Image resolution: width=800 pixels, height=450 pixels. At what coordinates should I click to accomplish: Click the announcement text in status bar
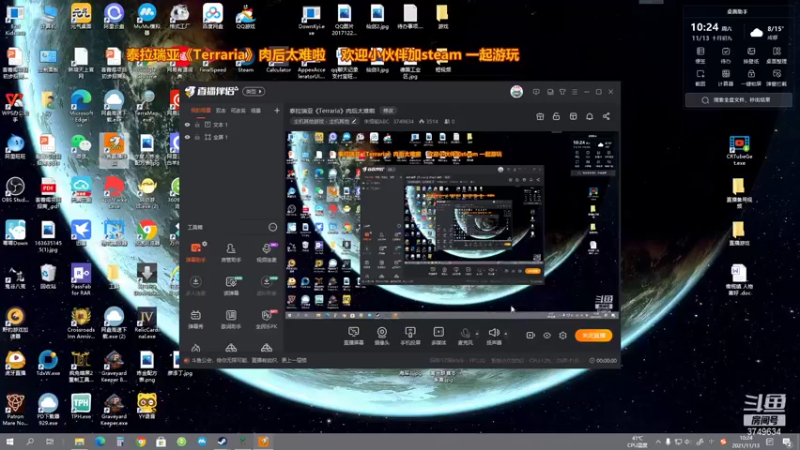pos(249,360)
